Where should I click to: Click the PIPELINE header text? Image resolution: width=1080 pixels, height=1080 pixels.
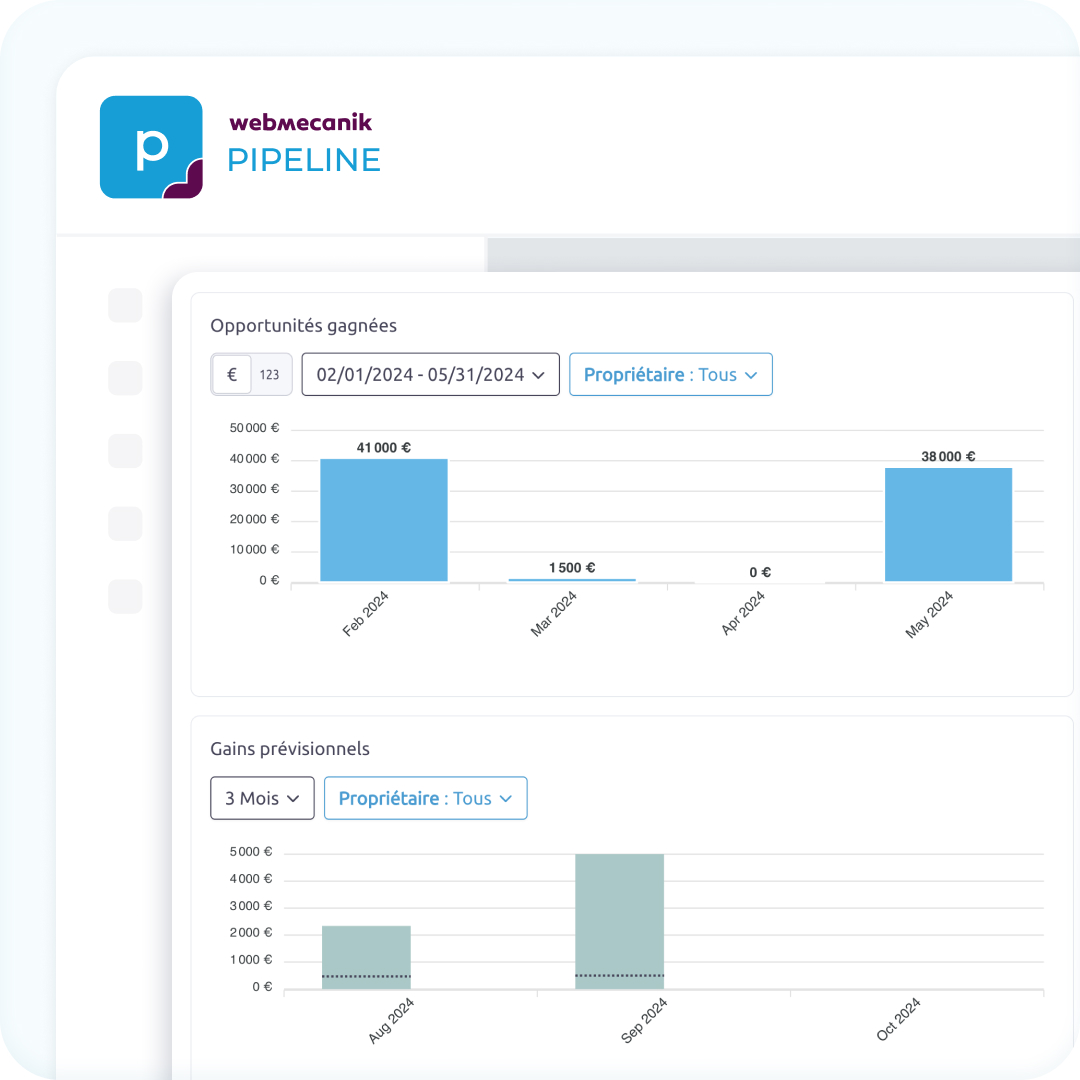(x=303, y=159)
